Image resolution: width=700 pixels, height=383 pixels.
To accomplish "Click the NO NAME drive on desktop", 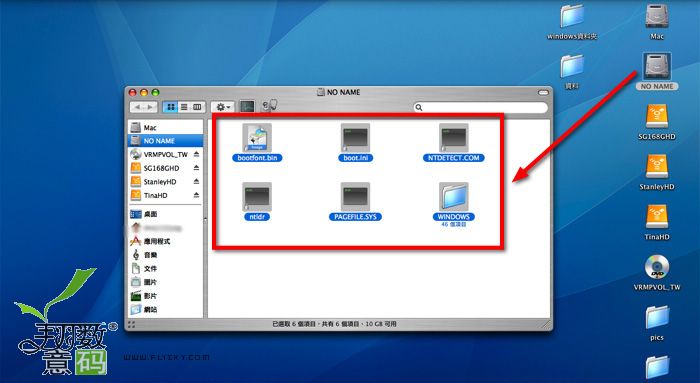I will [657, 67].
